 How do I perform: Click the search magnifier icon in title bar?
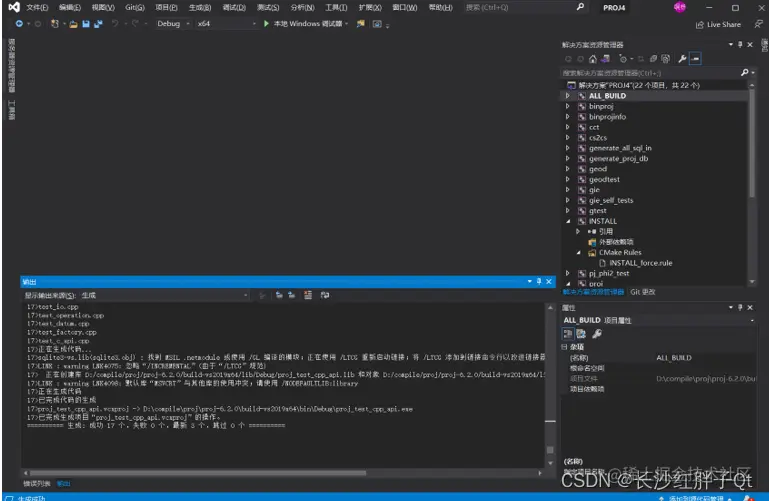coord(580,7)
